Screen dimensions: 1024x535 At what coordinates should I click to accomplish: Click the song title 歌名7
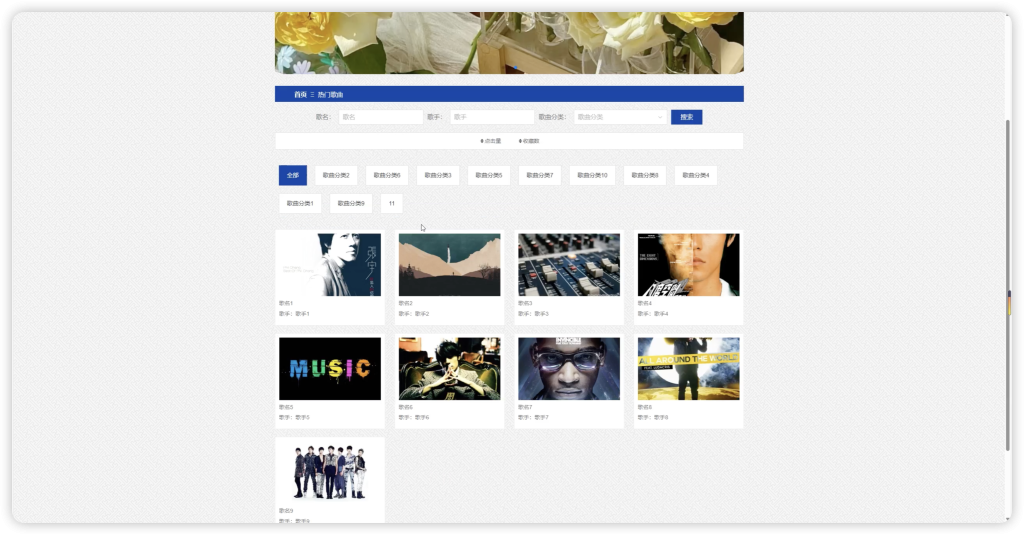(x=525, y=407)
